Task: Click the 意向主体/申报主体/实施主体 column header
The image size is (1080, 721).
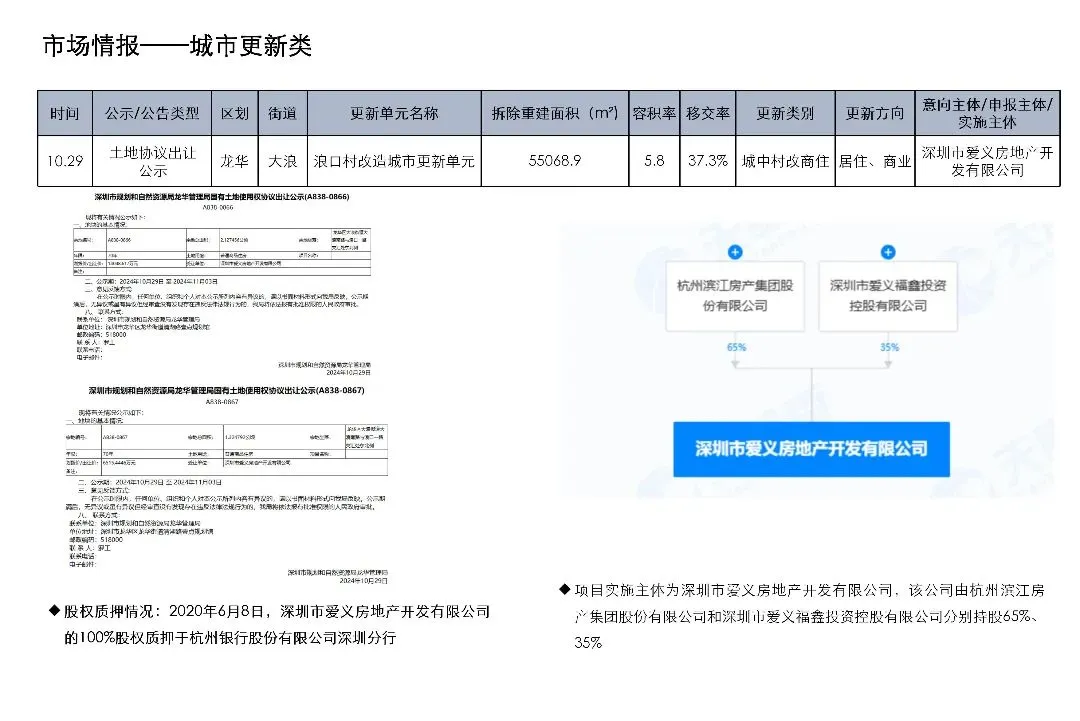Action: [x=987, y=113]
